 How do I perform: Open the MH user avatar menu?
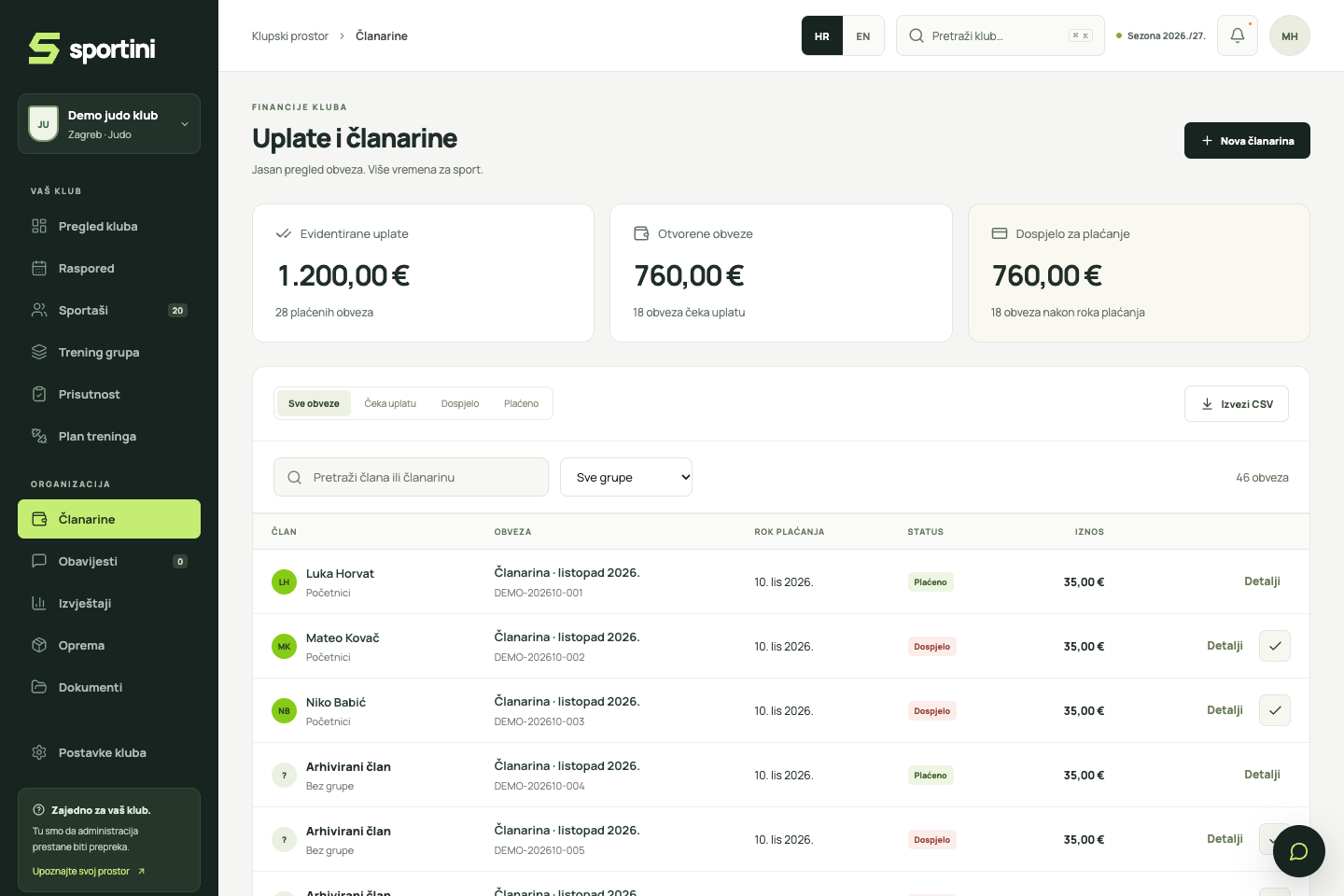click(1290, 35)
